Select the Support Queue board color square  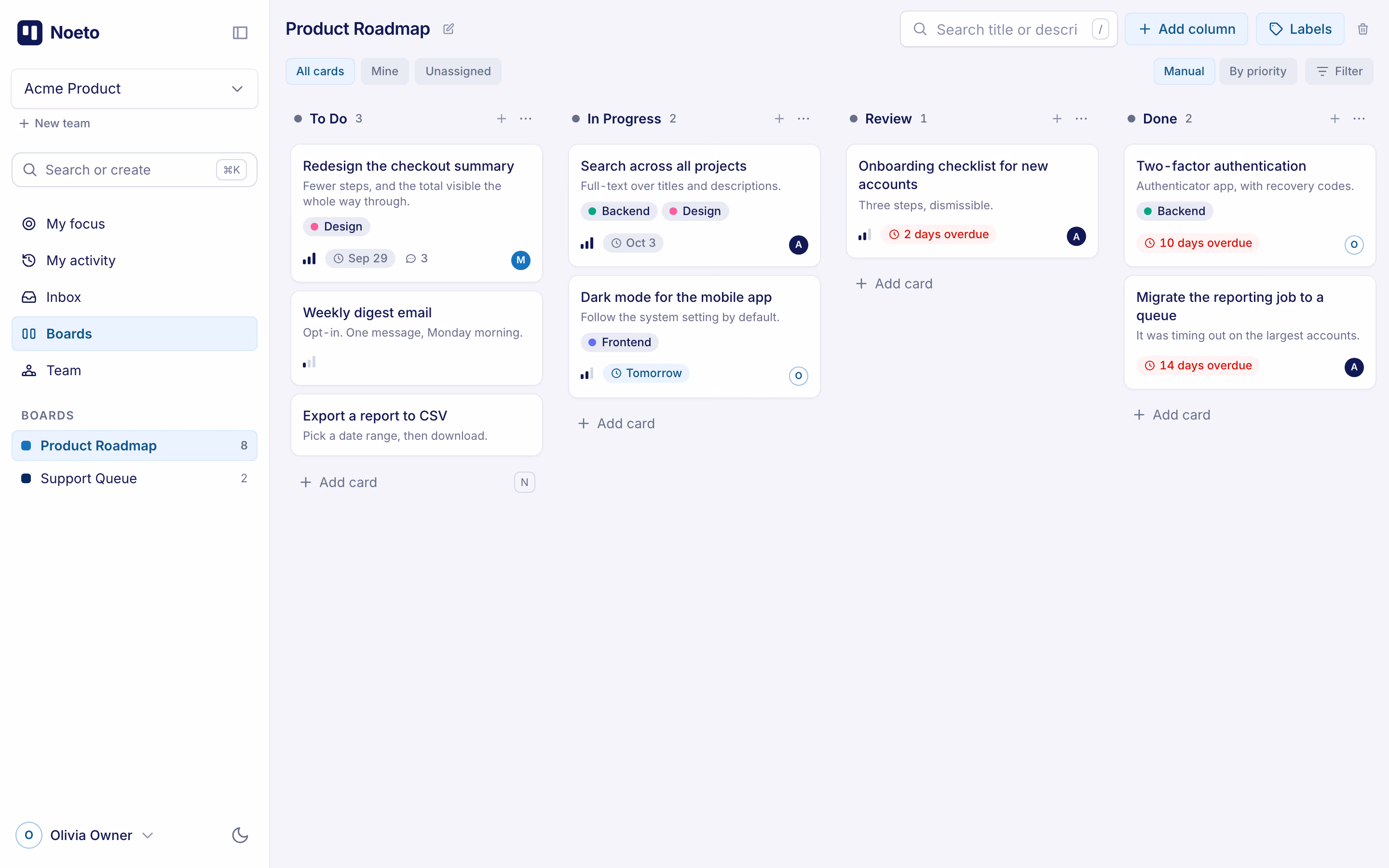tap(26, 478)
